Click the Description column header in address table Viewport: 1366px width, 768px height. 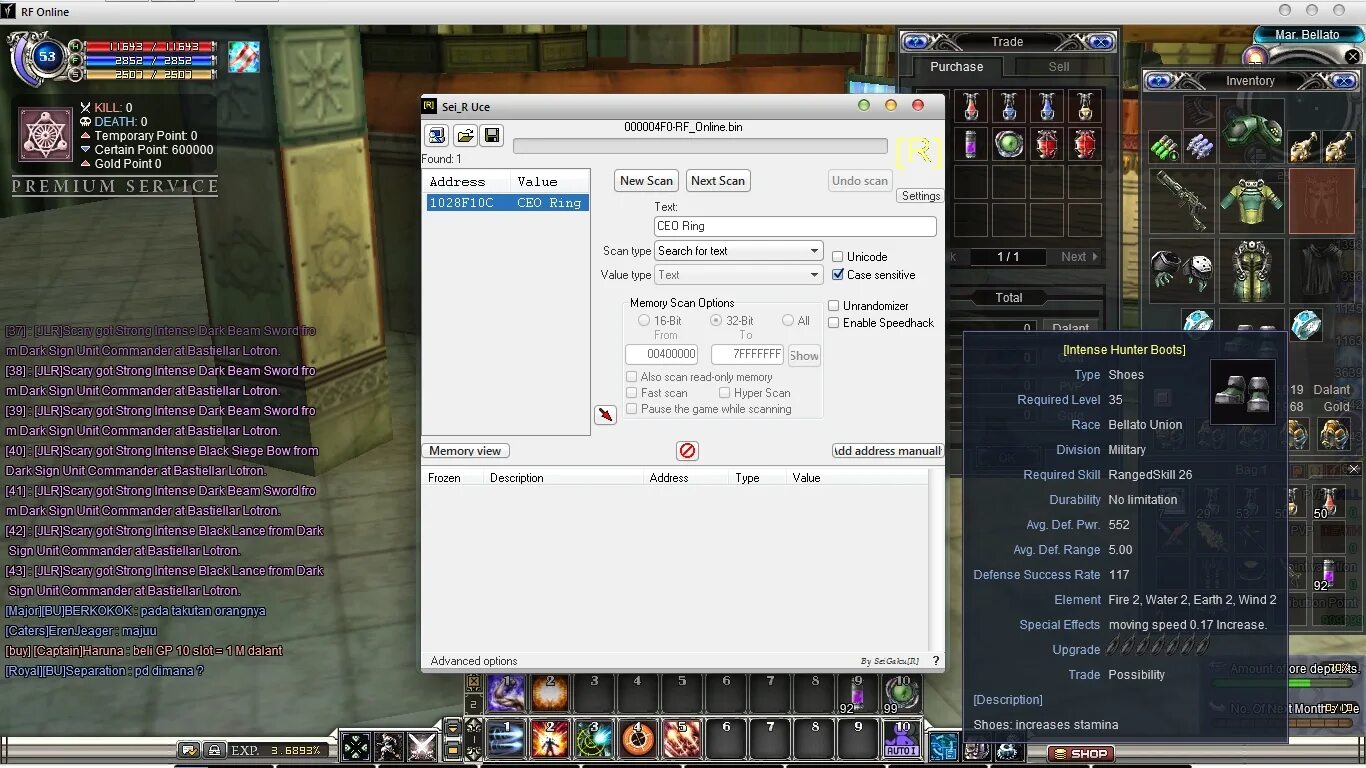pos(563,478)
